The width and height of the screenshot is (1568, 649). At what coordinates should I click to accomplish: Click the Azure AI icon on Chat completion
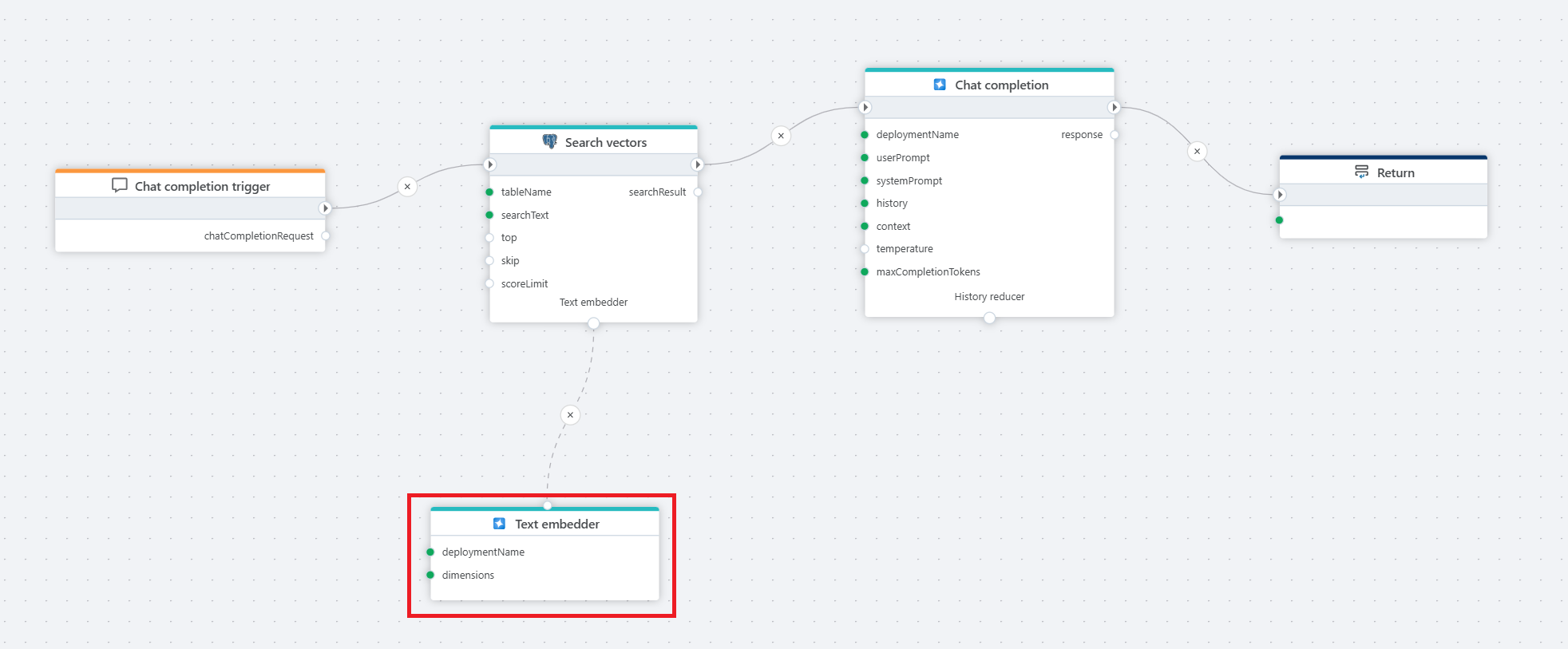point(940,85)
